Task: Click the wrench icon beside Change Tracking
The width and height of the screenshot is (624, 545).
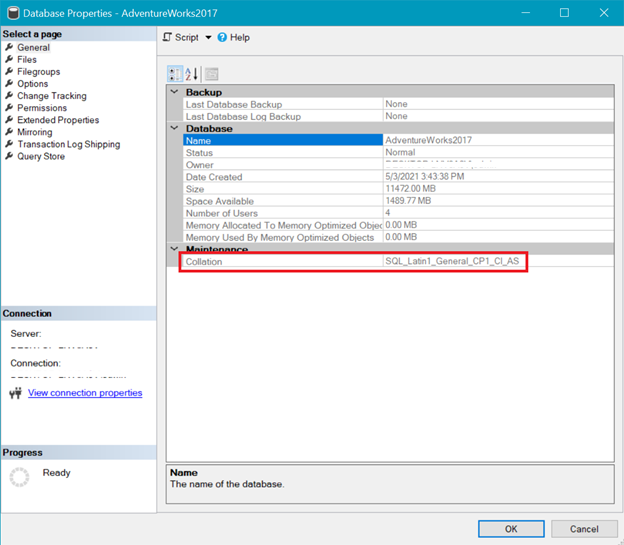Action: pos(9,96)
